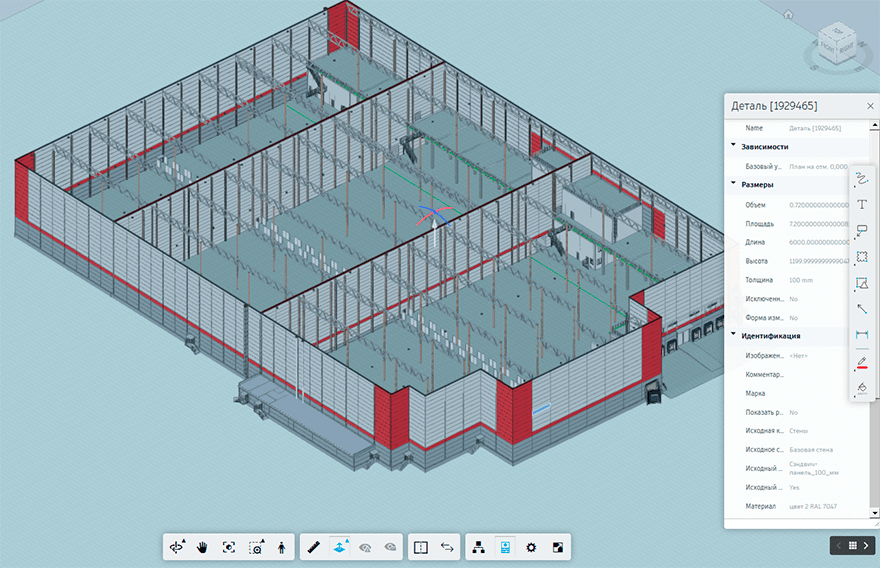Open the red stroke color picker
Viewport: 880px width, 568px height.
(862, 363)
